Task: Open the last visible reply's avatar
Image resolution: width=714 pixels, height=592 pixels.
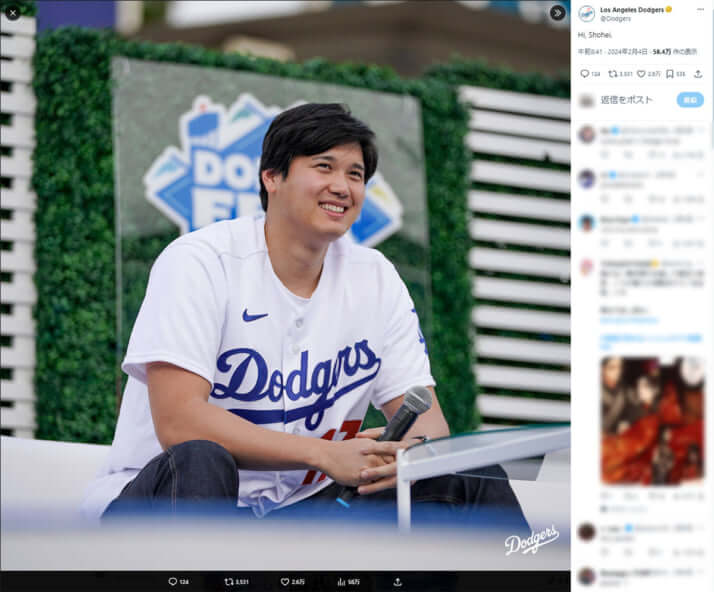Action: tap(586, 576)
